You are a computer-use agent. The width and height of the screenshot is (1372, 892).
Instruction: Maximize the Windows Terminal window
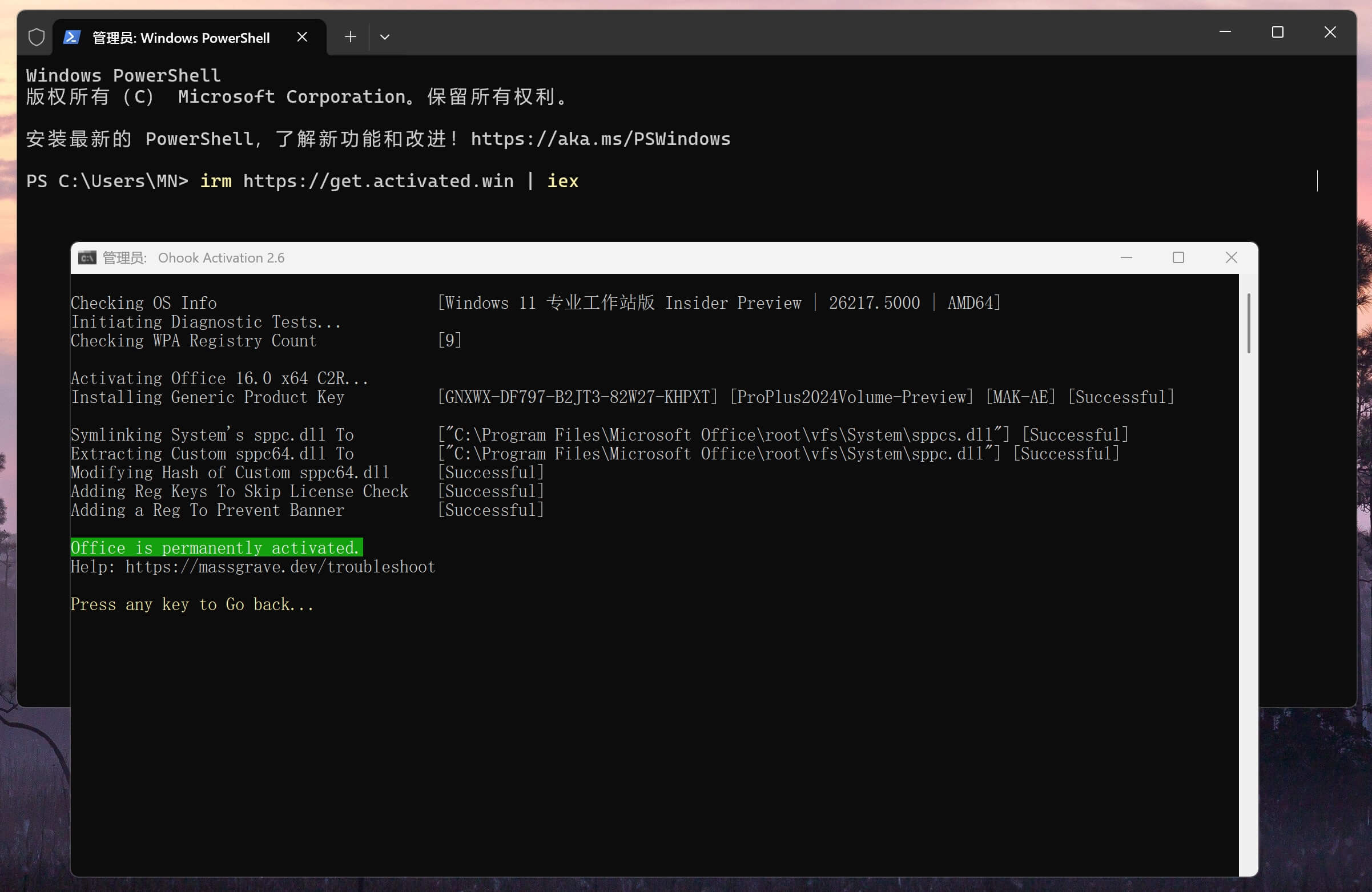[1277, 33]
